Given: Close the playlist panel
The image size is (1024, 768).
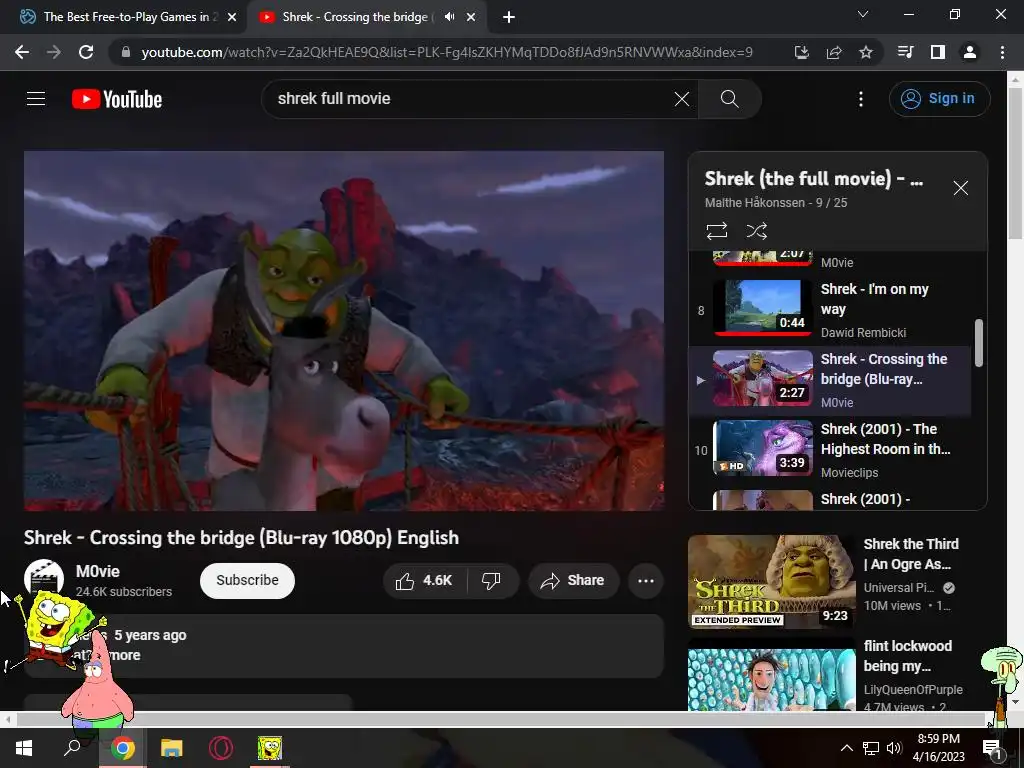Looking at the screenshot, I should [961, 188].
